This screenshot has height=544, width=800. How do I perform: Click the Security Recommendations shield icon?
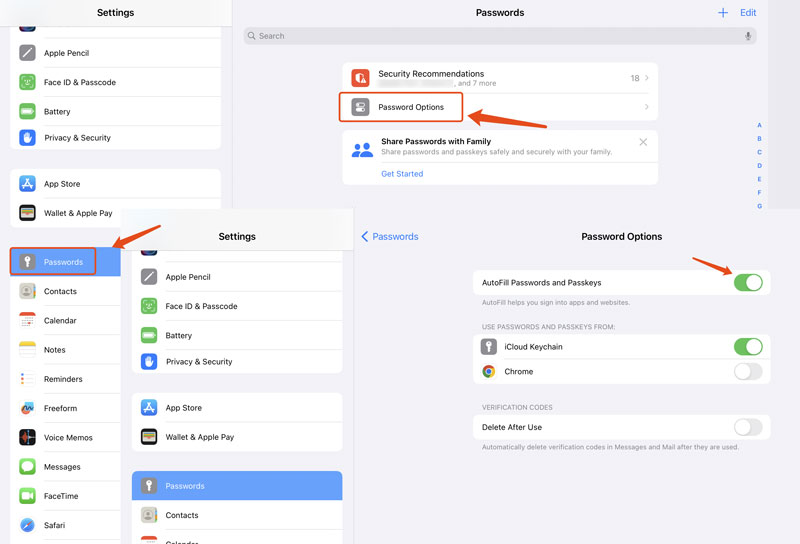(x=360, y=78)
